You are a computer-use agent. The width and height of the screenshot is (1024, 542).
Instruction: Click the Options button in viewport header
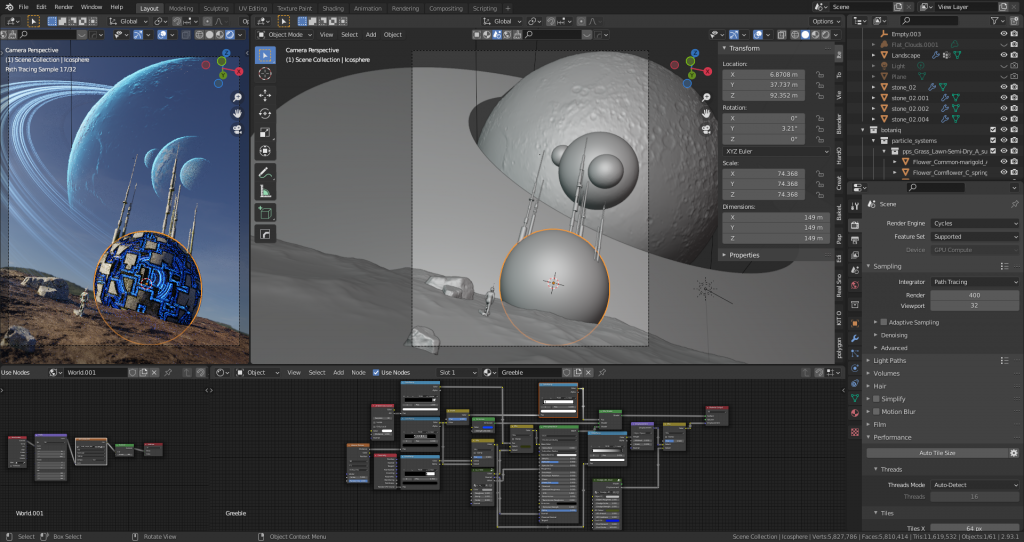(x=825, y=21)
